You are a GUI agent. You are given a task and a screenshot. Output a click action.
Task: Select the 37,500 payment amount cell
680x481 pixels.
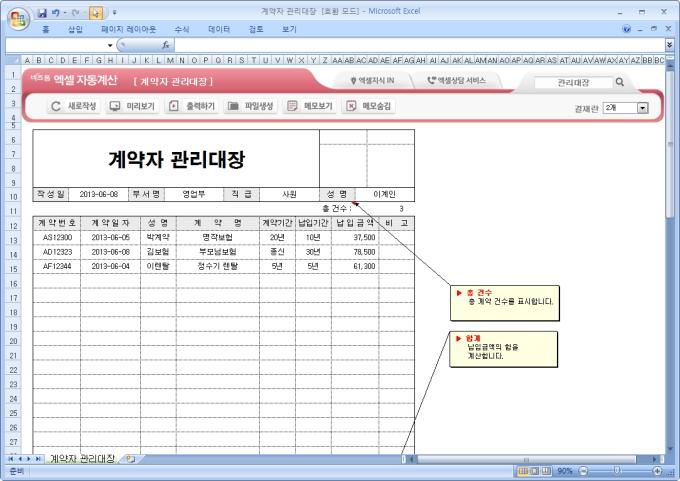tap(355, 237)
